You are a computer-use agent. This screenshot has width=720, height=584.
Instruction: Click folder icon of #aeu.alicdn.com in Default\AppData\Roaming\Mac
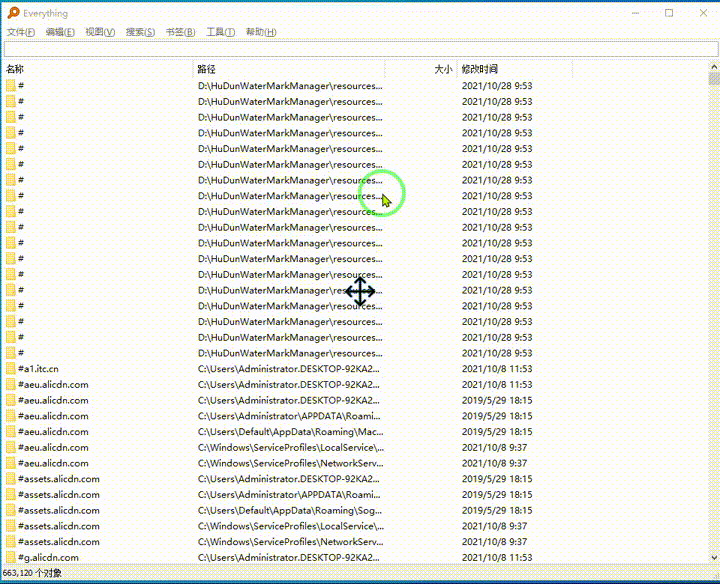[11, 432]
